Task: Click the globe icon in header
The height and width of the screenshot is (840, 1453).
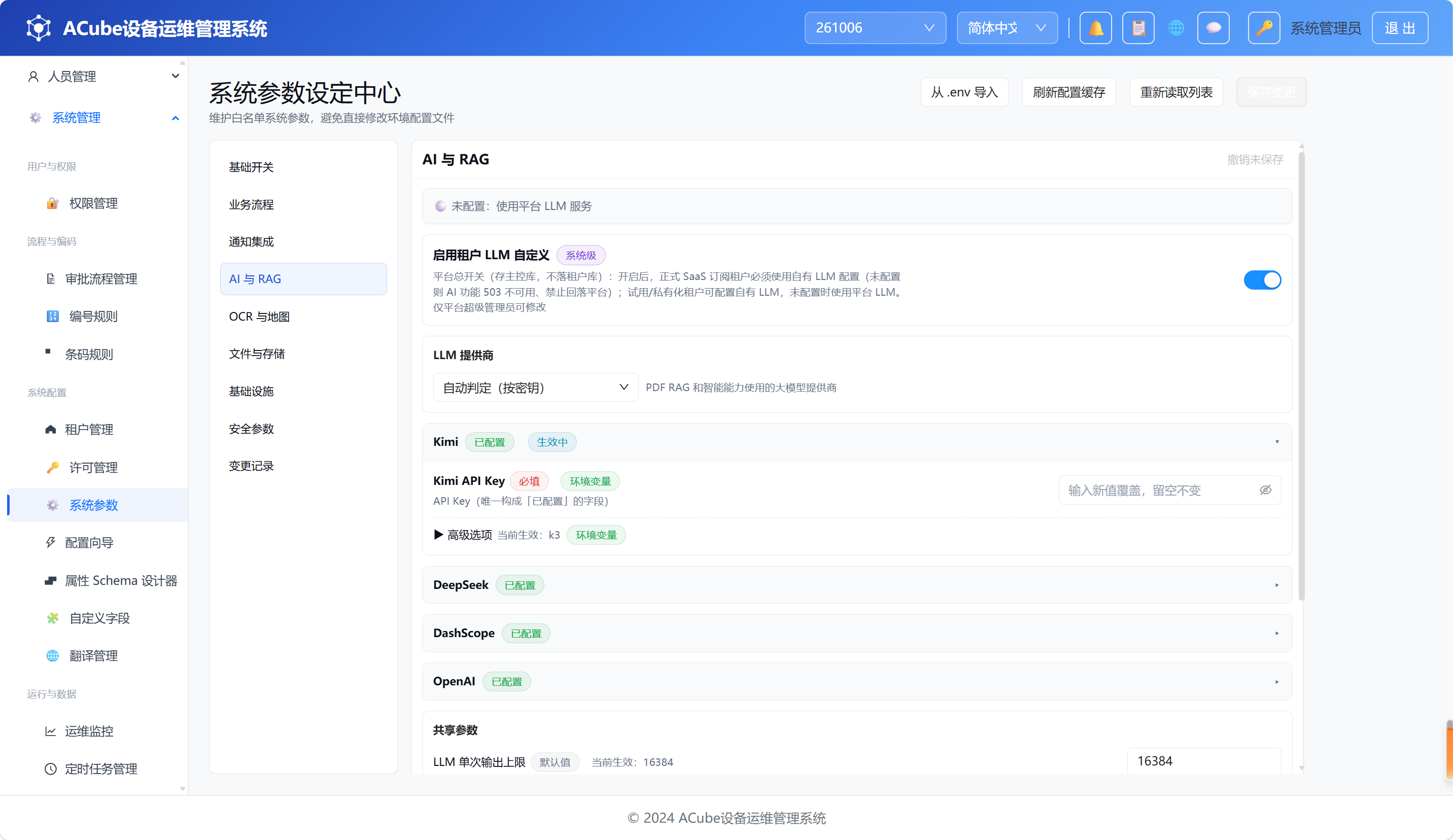Action: pos(1175,28)
